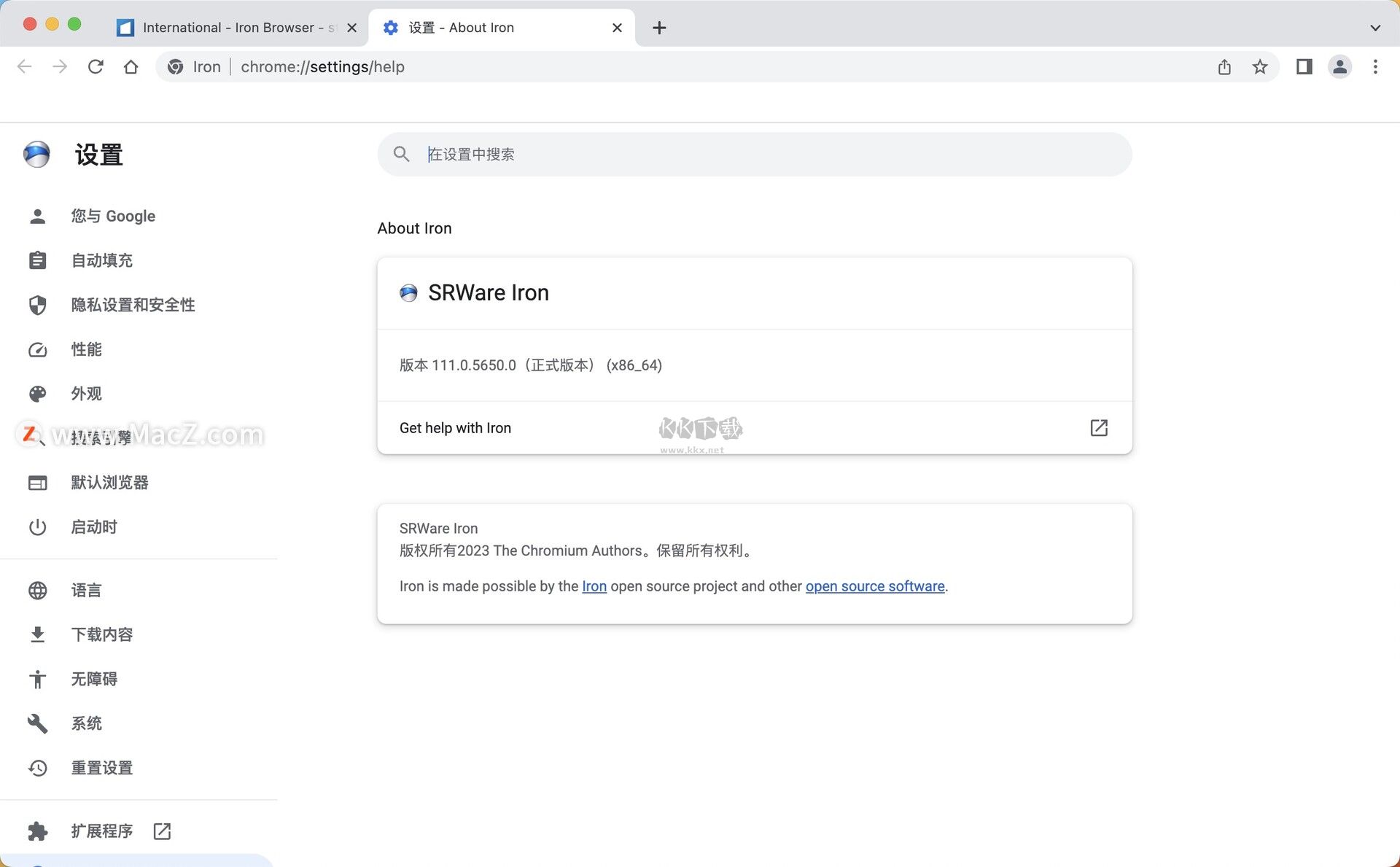Reload the page with refresh icon
The height and width of the screenshot is (867, 1400).
click(96, 66)
